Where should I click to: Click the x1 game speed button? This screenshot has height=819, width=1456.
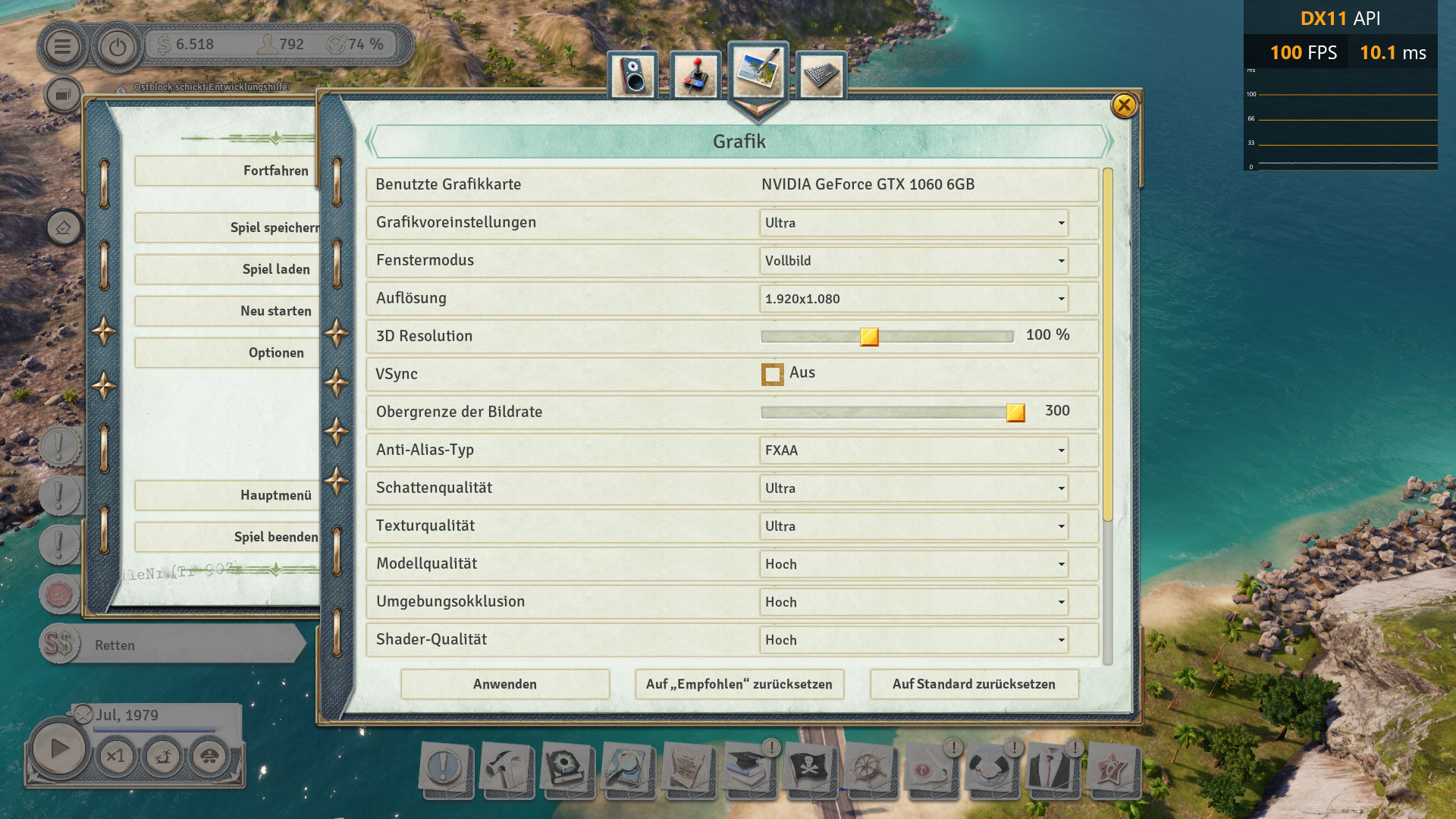pos(115,756)
